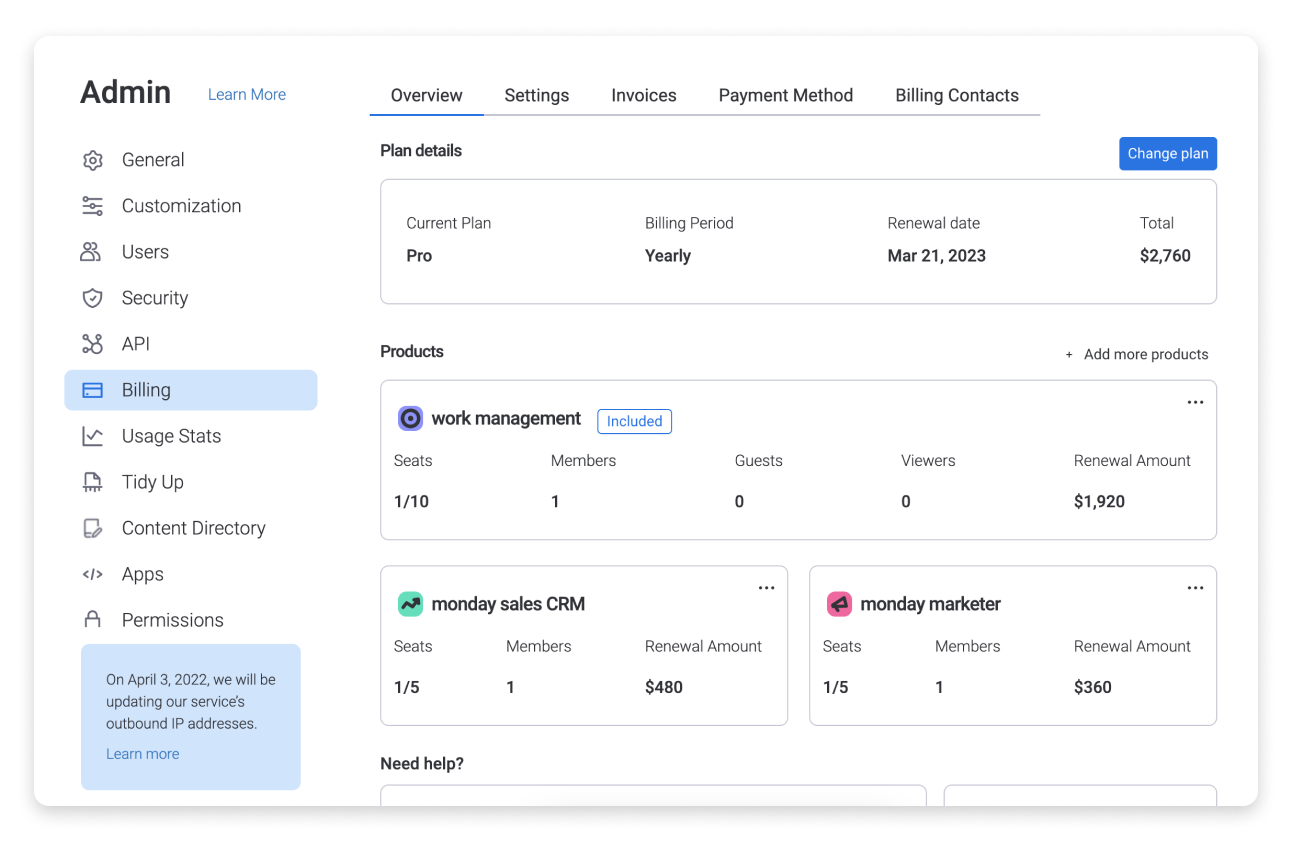Click work management seats value 1/10
Image resolution: width=1291 pixels, height=842 pixels.
pos(411,502)
